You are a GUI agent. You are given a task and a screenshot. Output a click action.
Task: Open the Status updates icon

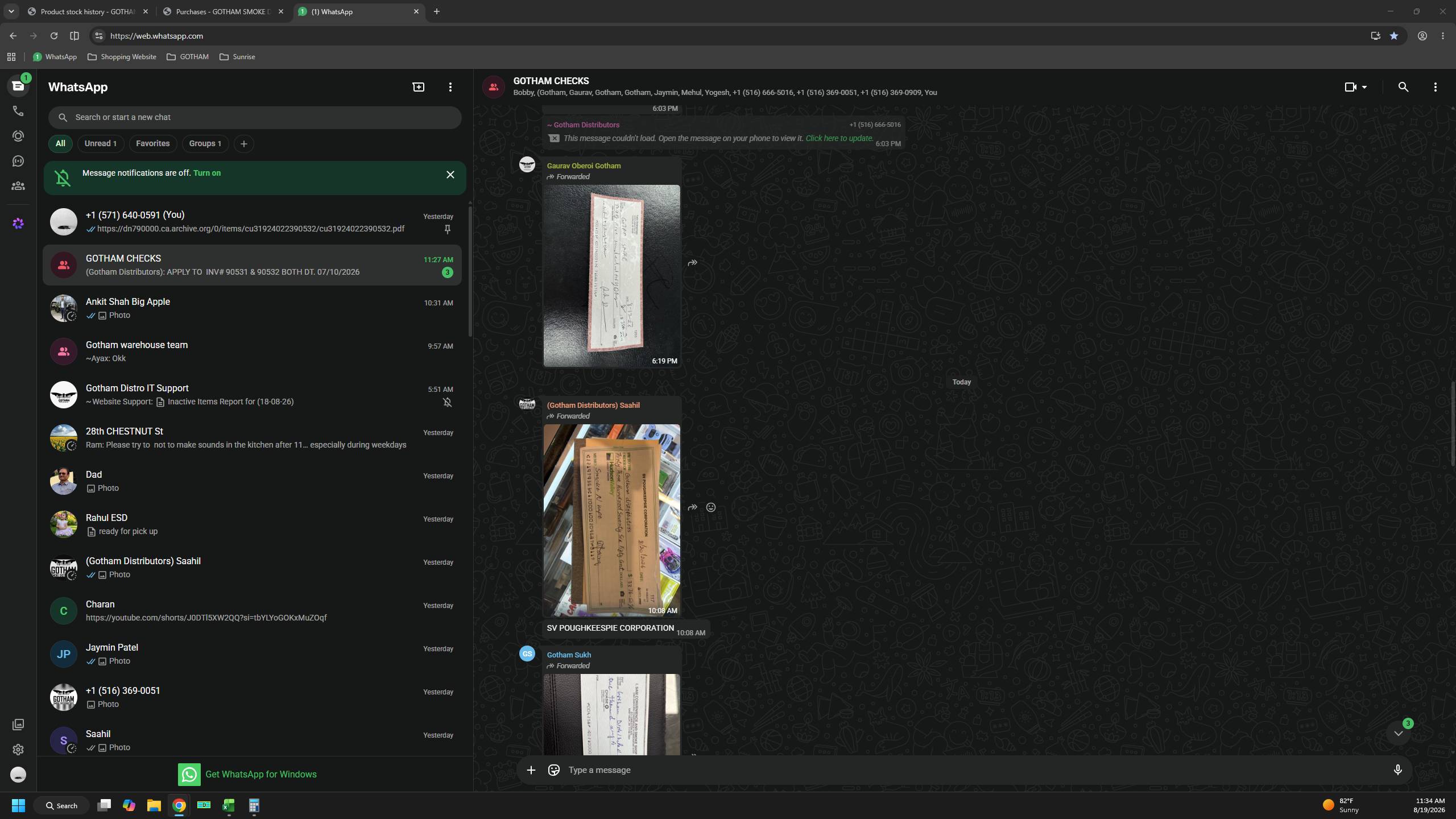[18, 136]
